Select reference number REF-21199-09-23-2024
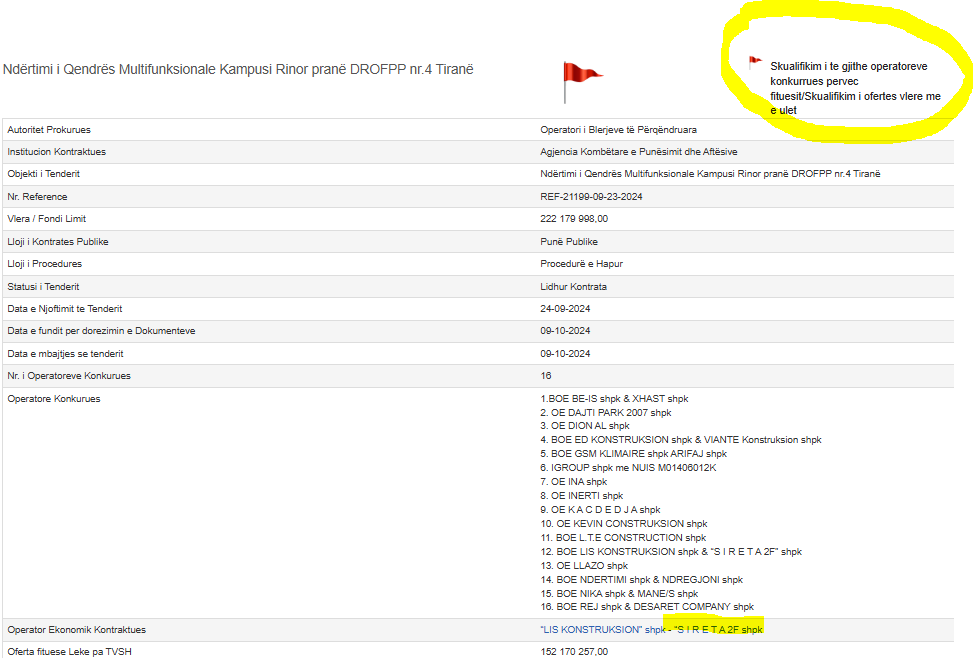This screenshot has height=658, width=973. click(x=591, y=197)
